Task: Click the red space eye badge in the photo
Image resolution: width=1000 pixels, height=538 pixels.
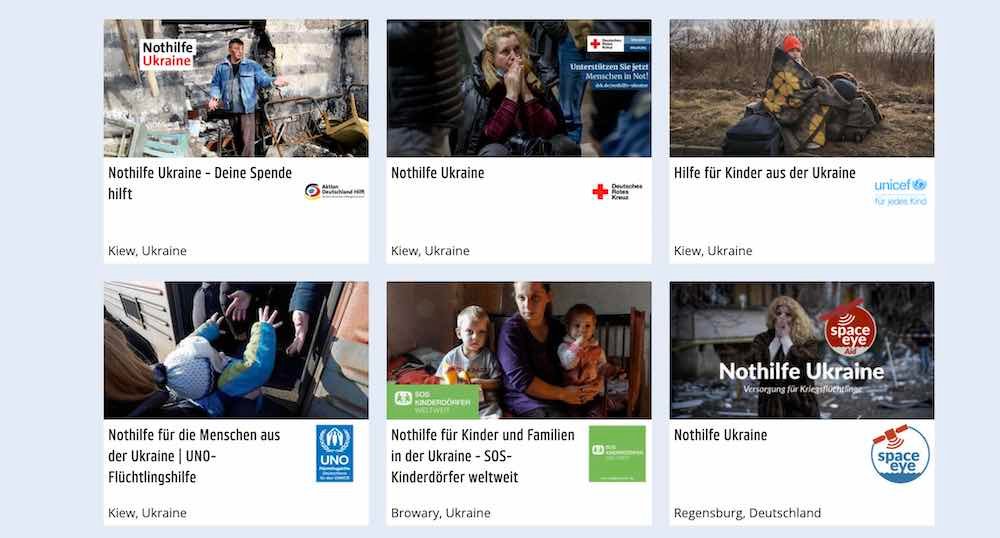Action: (x=848, y=328)
